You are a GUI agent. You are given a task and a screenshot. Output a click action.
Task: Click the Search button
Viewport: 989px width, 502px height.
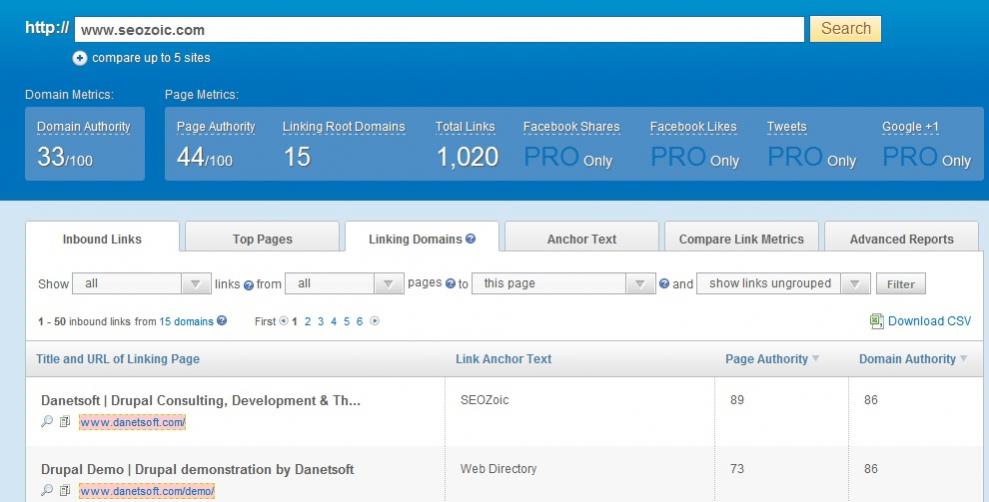845,29
